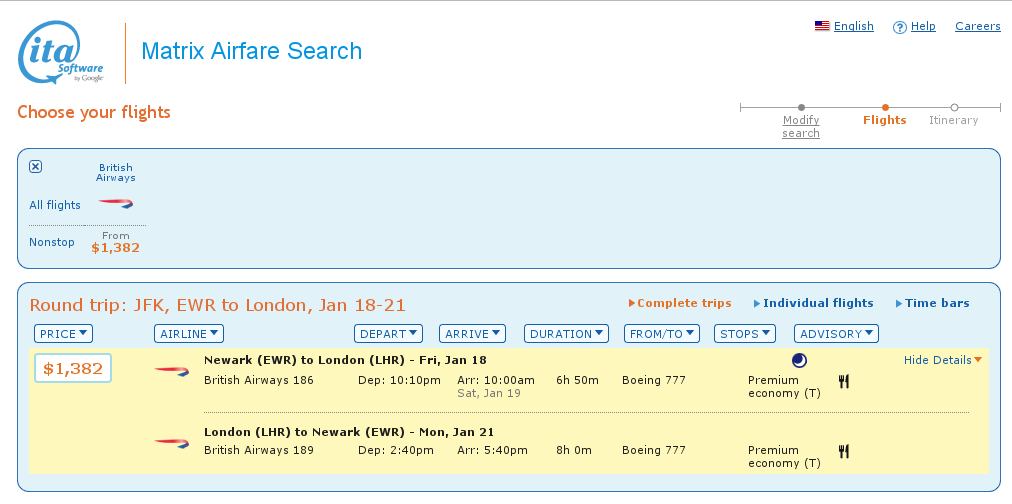1012x504 pixels.
Task: Click meal icon for flight 186
Action: (843, 381)
